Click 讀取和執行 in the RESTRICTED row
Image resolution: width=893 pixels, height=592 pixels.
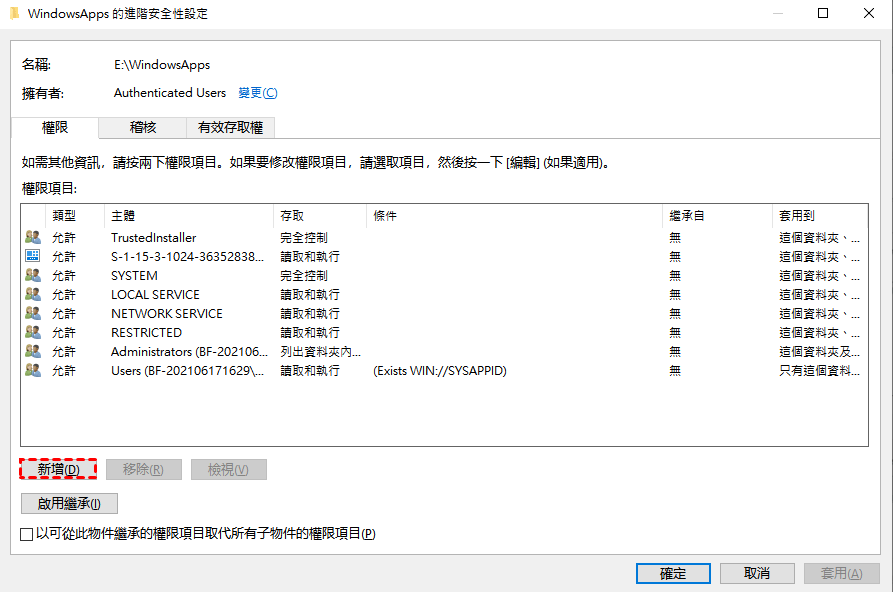tap(310, 333)
